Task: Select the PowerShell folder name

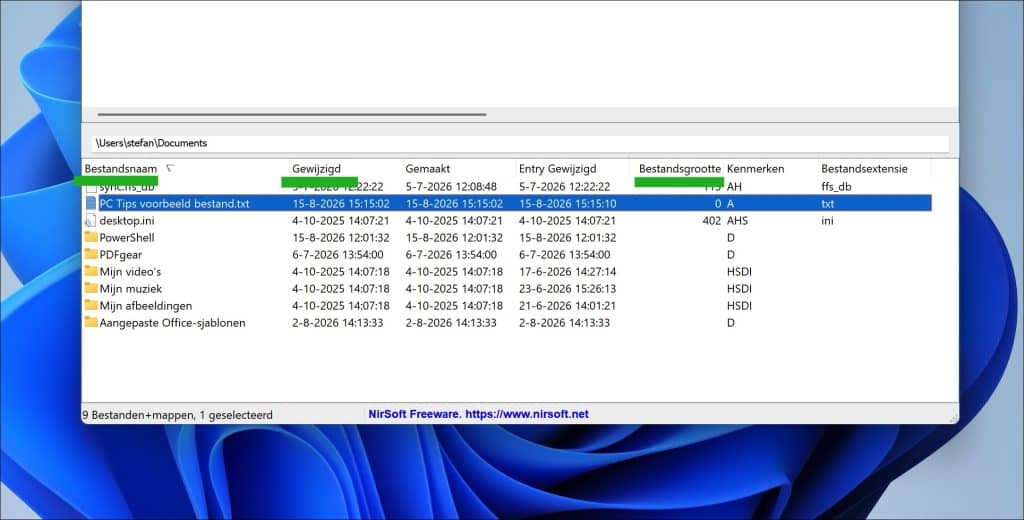Action: pos(127,238)
